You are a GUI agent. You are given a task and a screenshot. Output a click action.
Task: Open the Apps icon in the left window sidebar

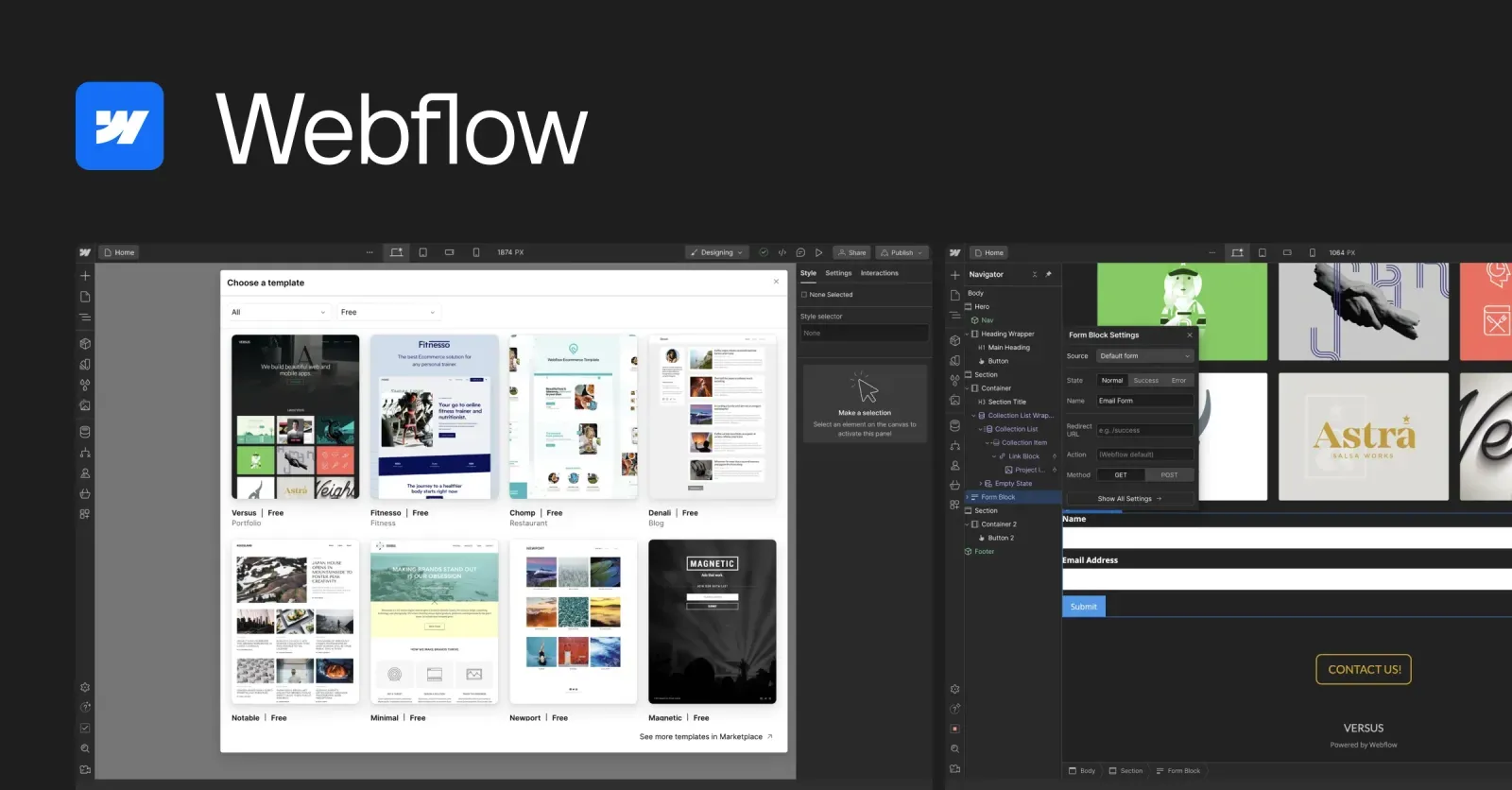pos(85,514)
